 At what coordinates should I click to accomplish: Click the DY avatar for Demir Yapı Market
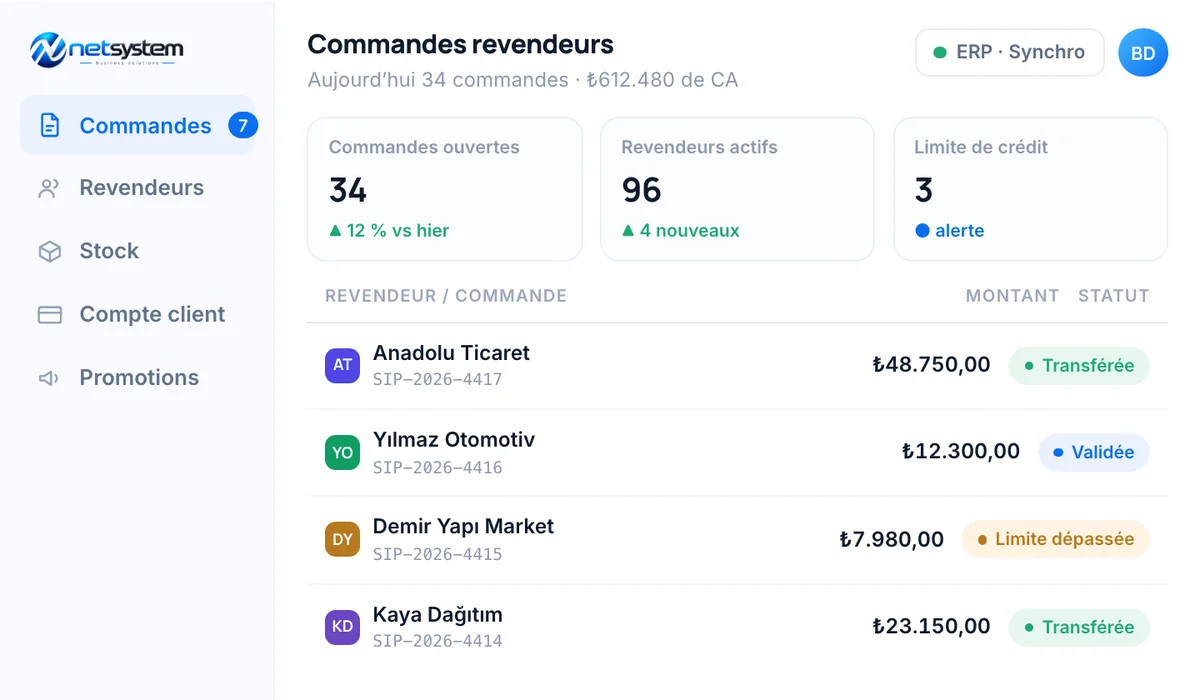(x=342, y=539)
